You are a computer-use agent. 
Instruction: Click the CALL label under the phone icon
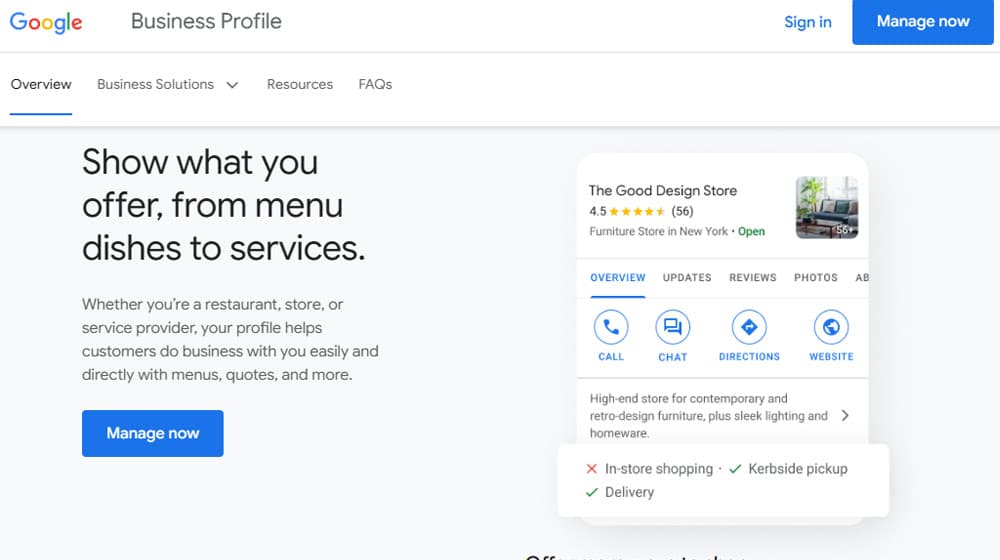(x=611, y=357)
